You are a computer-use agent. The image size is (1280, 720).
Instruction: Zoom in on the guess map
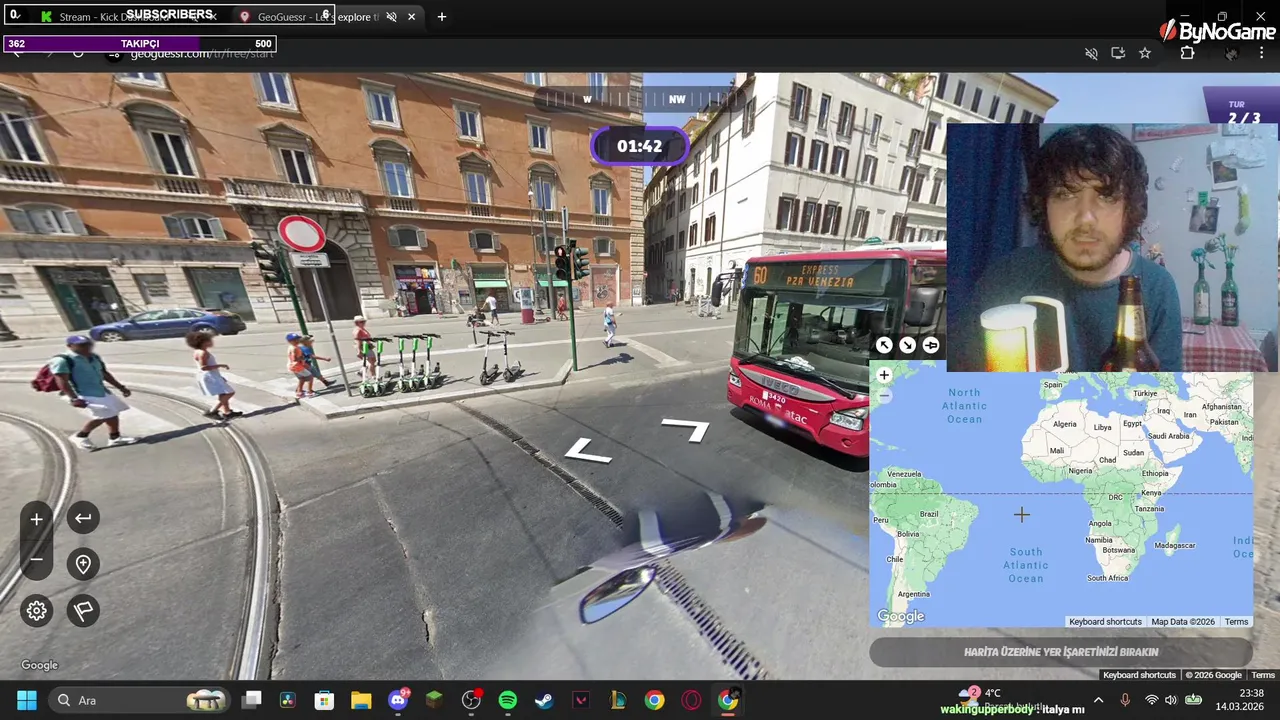884,375
